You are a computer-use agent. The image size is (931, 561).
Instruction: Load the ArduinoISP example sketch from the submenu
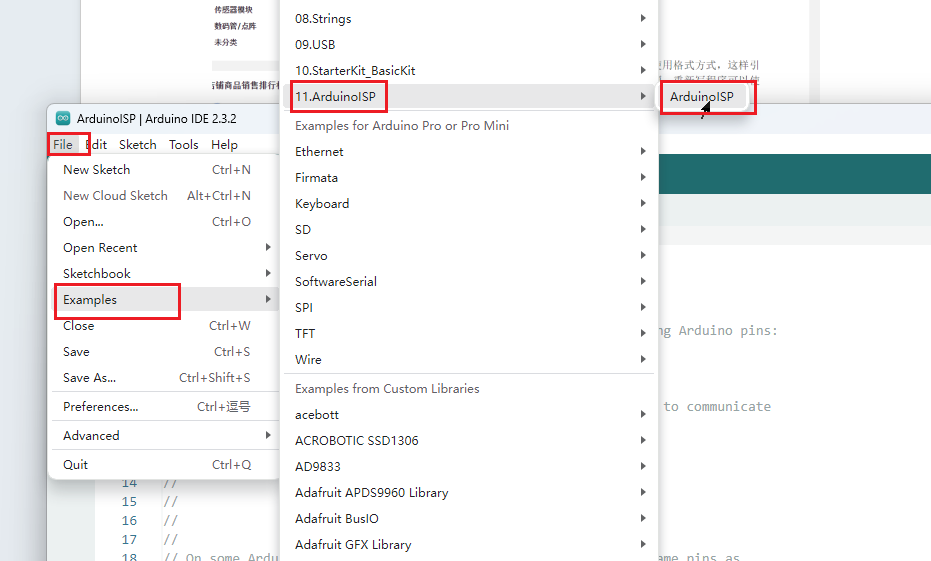pyautogui.click(x=702, y=97)
